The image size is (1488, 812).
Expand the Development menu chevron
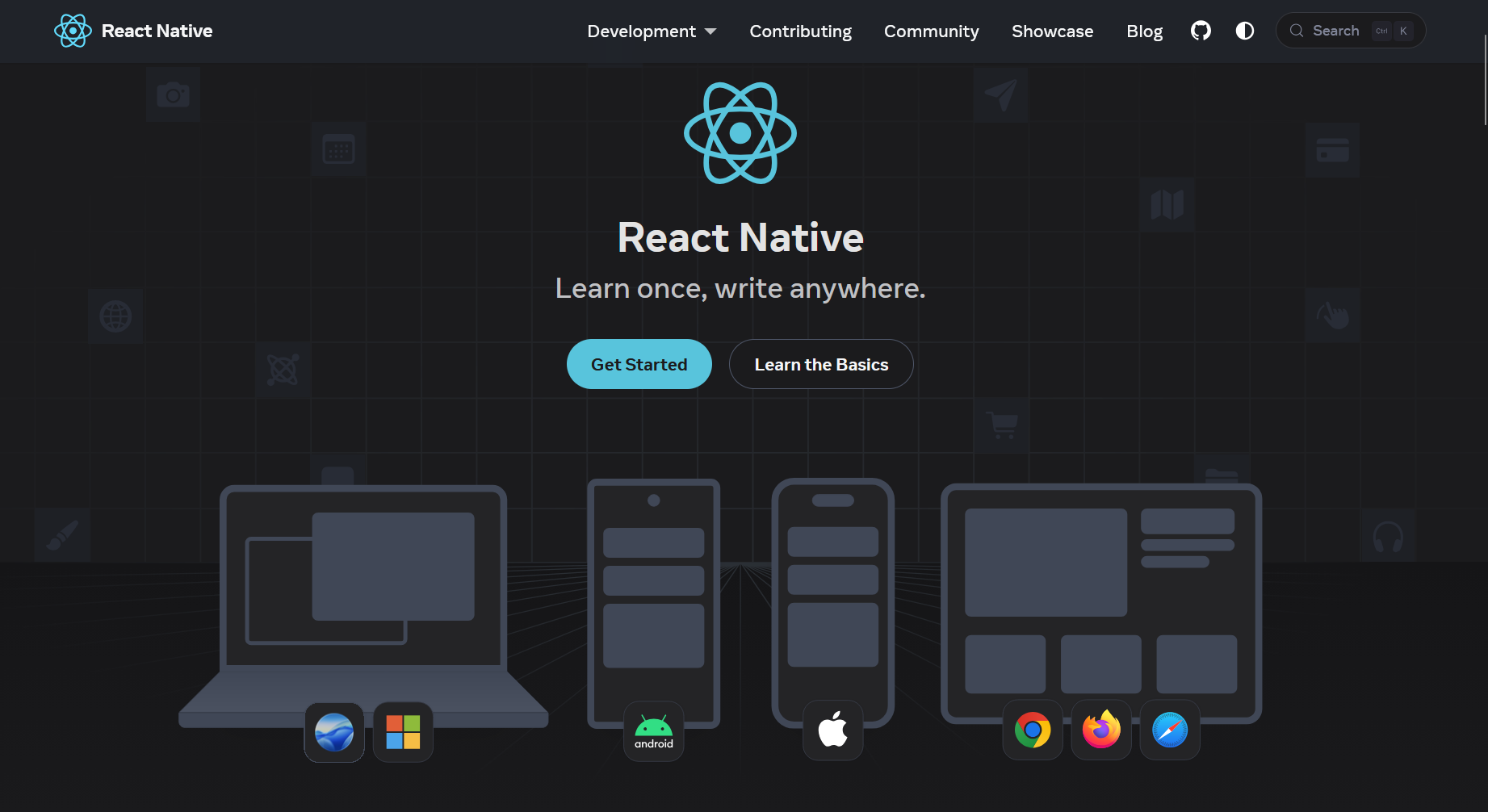(x=711, y=31)
